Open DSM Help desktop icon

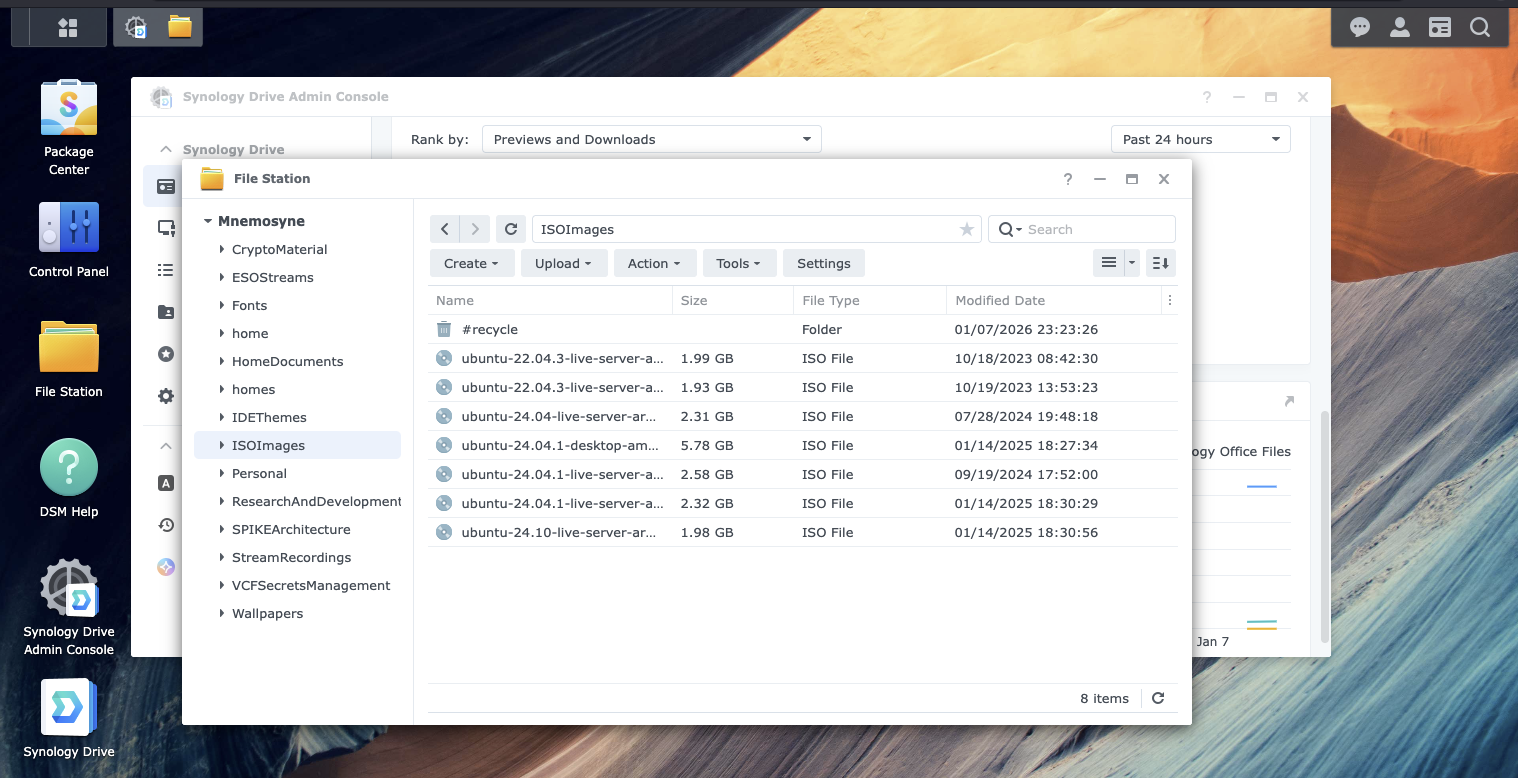pos(69,478)
